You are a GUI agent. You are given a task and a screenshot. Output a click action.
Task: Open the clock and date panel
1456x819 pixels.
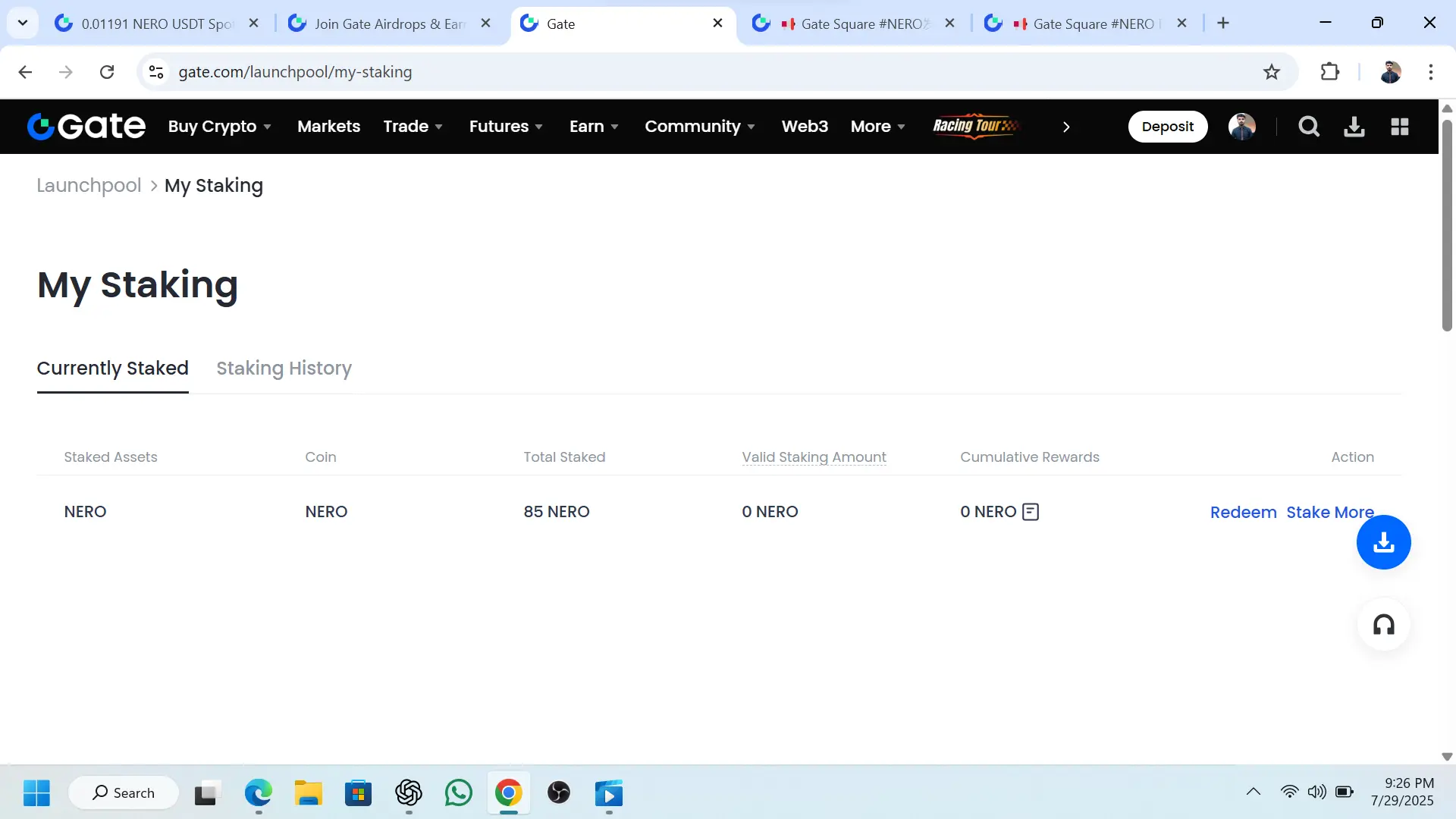(1402, 792)
